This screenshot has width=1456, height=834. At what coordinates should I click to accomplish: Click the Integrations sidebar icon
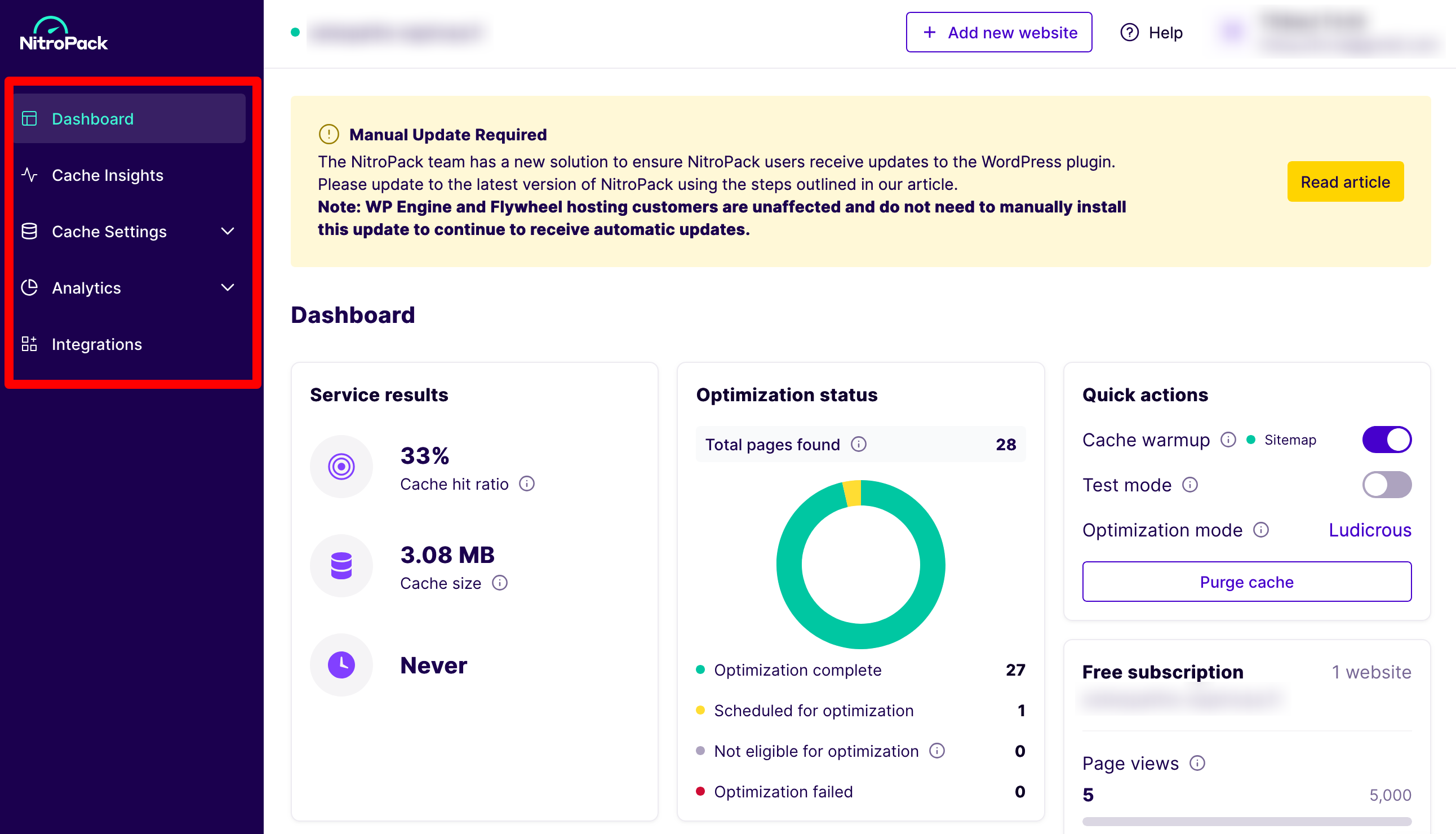point(29,344)
